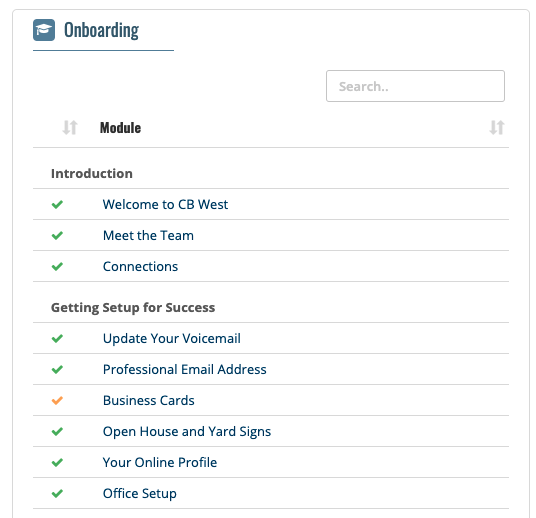
Task: Open the Meet the Team module
Action: [148, 236]
